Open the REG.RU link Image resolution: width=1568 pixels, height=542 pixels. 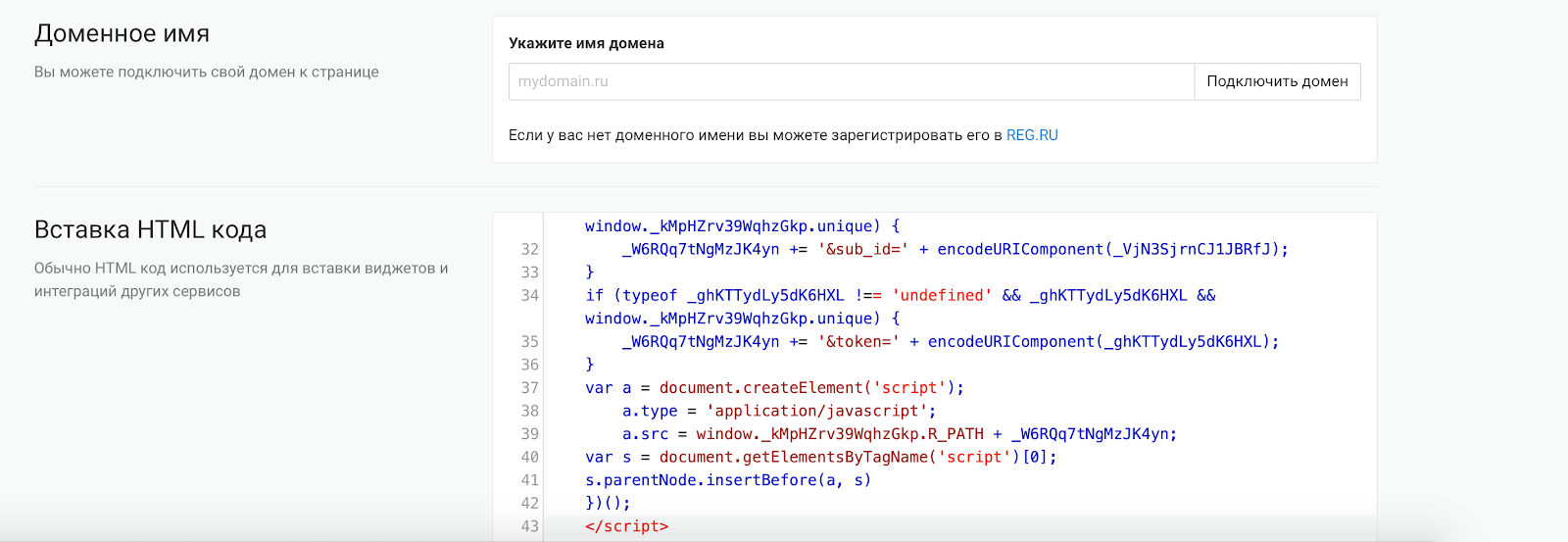pos(1032,135)
